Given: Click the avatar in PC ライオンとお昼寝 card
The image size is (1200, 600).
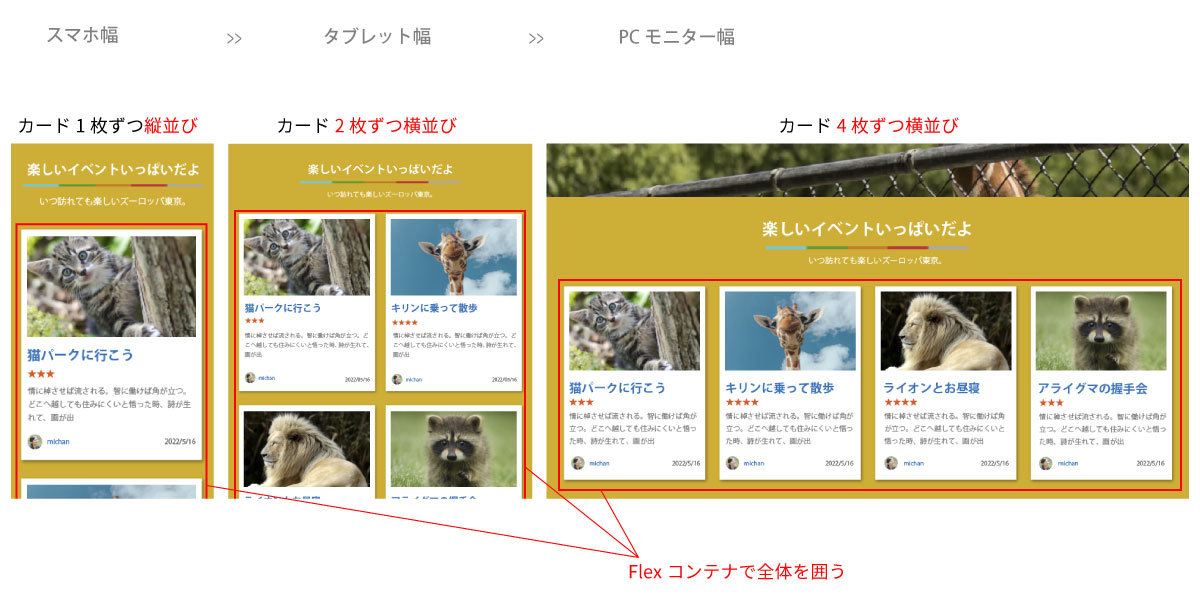Looking at the screenshot, I should point(891,463).
